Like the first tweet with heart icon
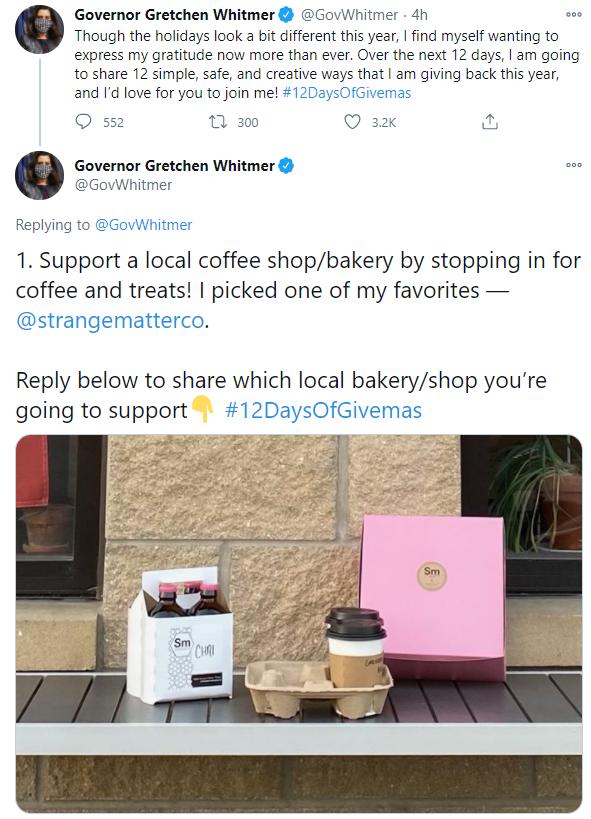Screen dimensions: 591x819 pos(352,122)
